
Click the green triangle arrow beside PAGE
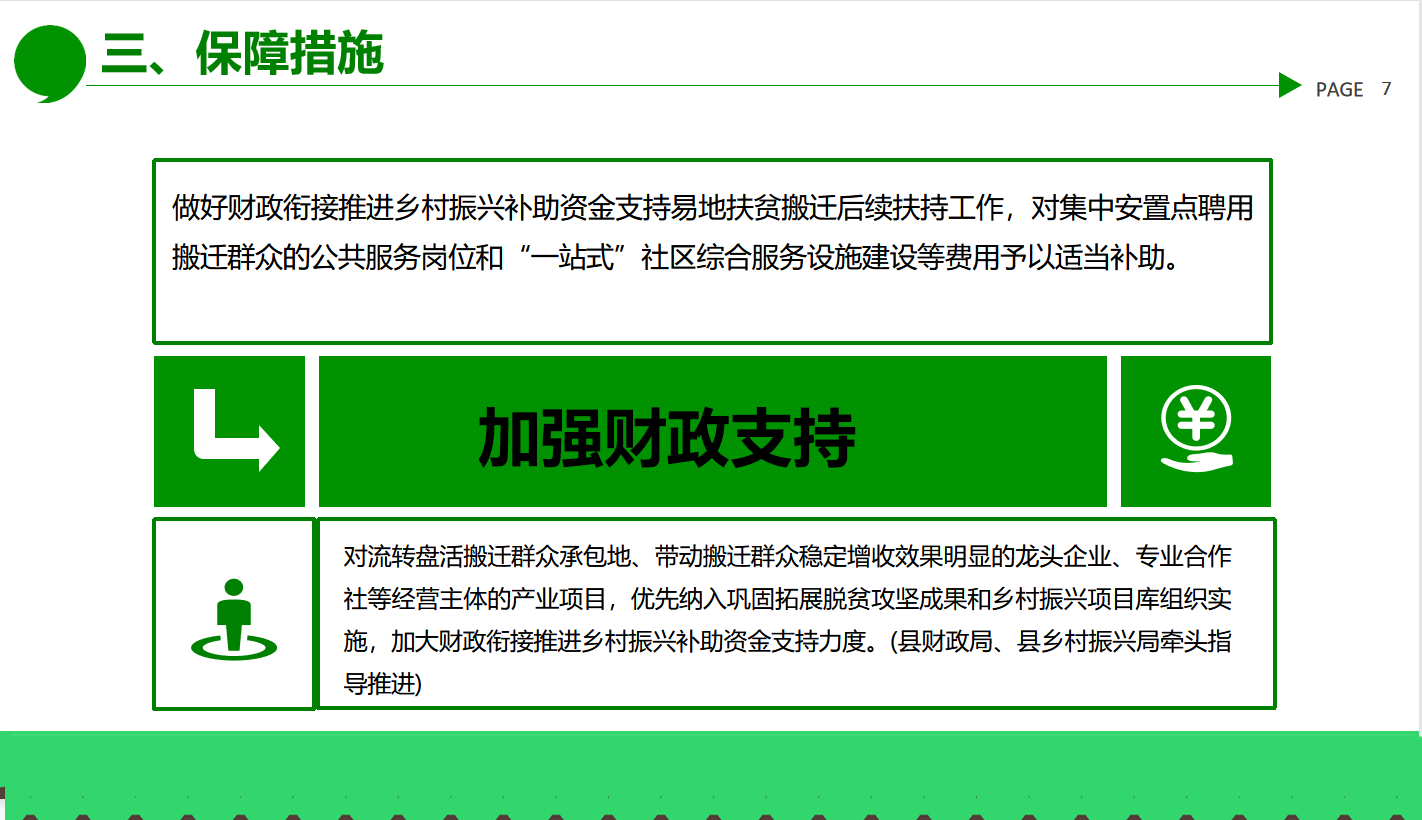coord(1290,86)
